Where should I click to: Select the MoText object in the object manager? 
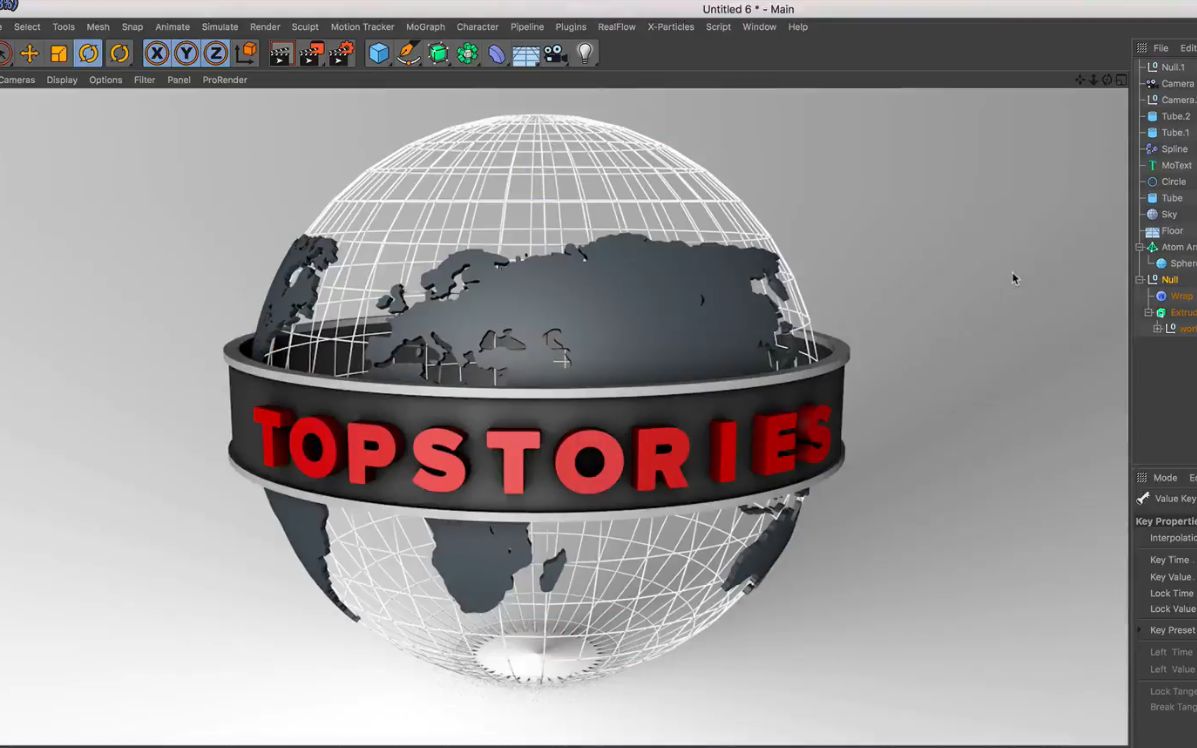click(1177, 165)
